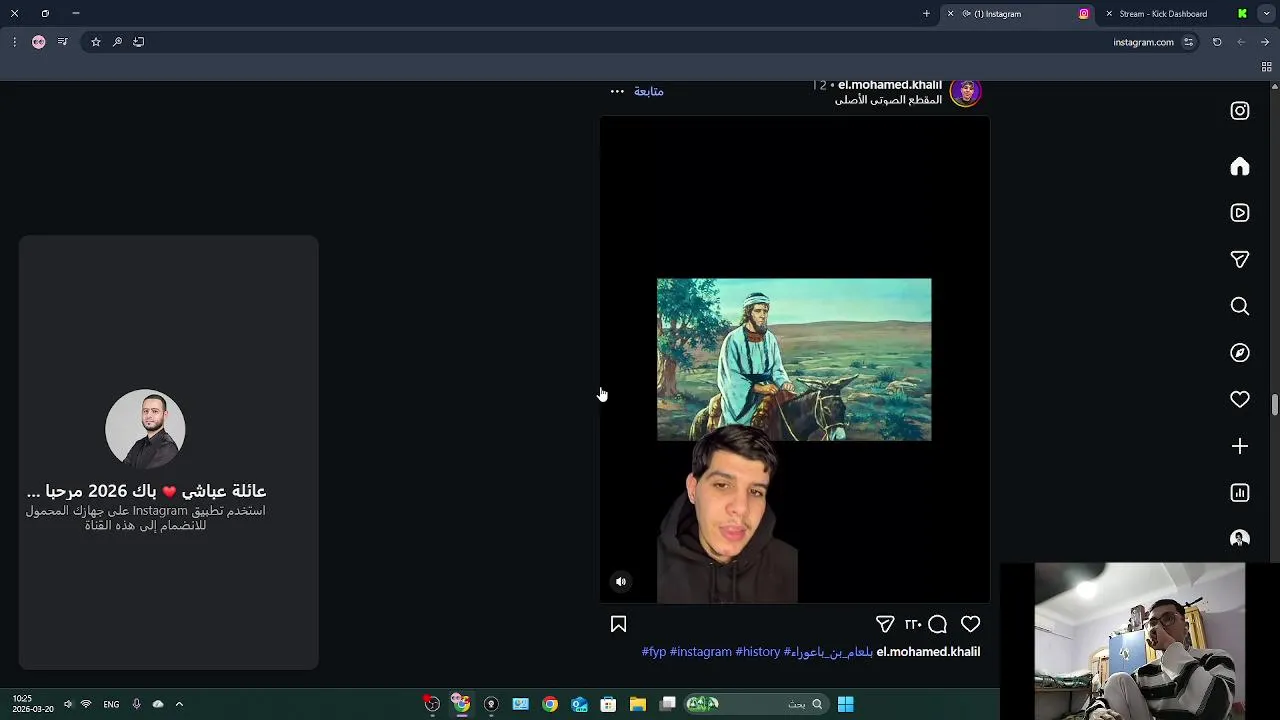
Task: Open the zoom magnifier in address bar
Action: click(x=117, y=42)
